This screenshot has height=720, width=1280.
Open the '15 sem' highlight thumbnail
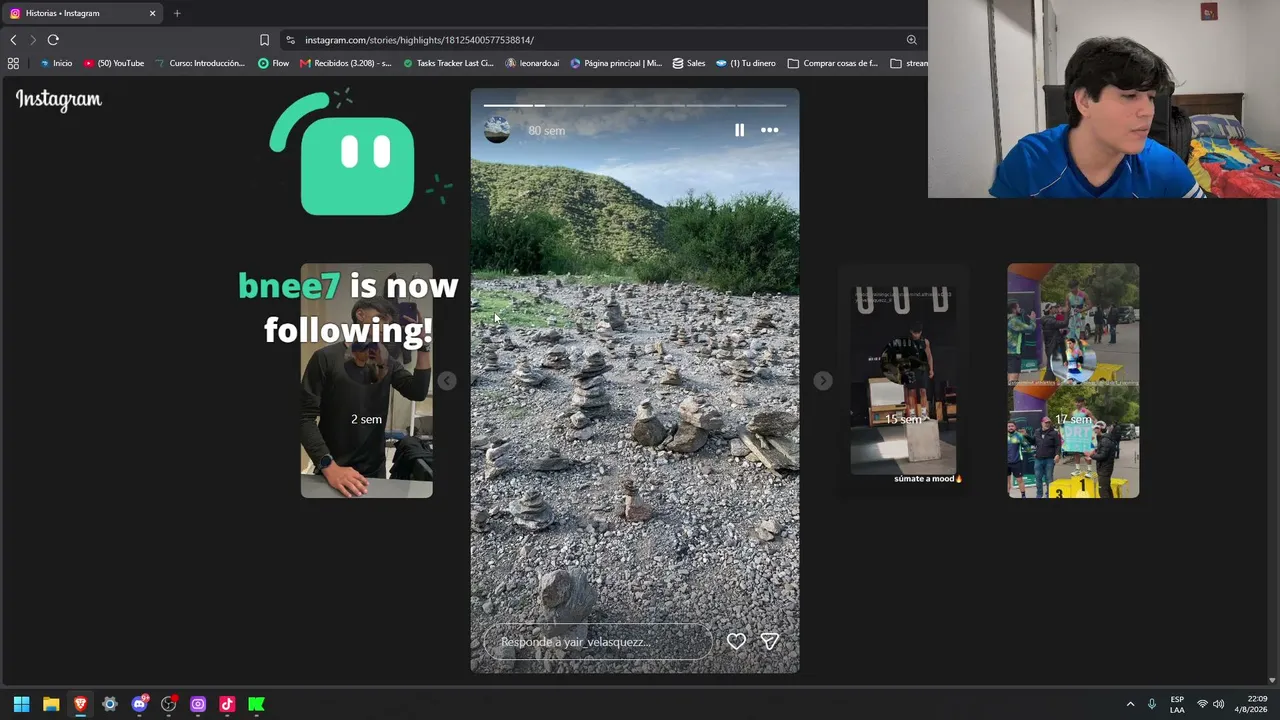pyautogui.click(x=904, y=380)
